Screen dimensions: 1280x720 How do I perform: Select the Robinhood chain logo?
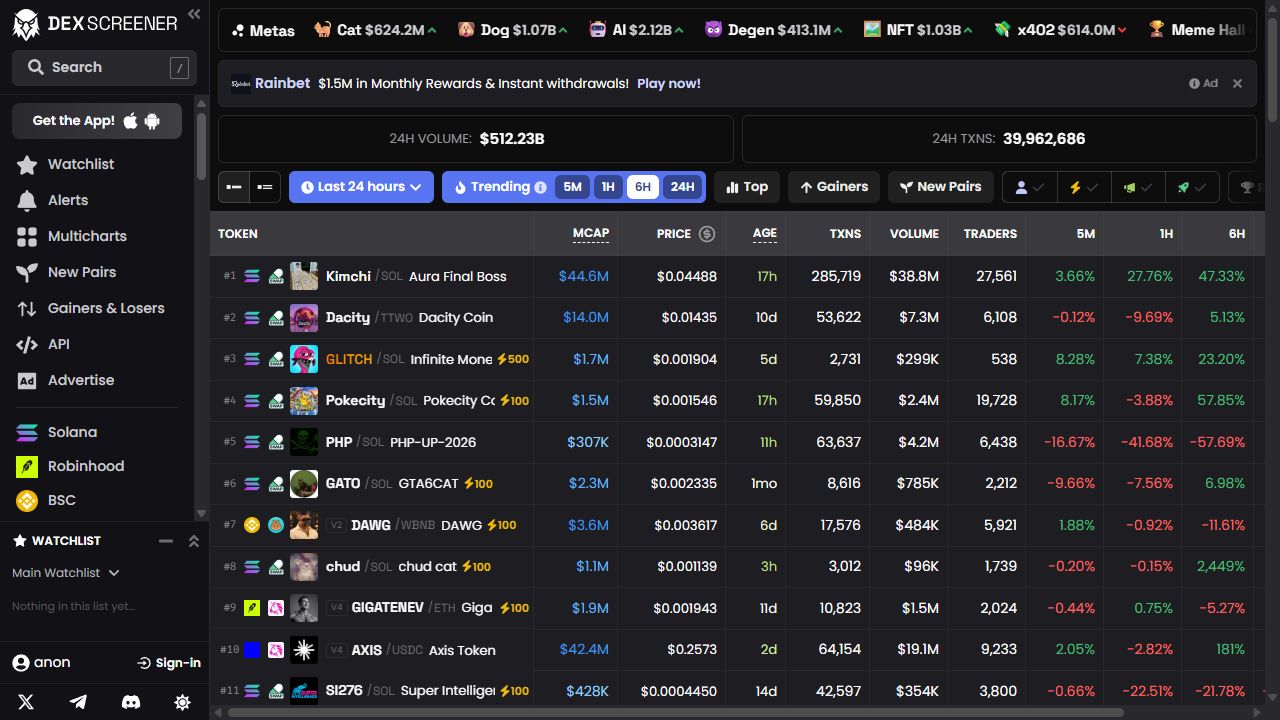point(27,466)
